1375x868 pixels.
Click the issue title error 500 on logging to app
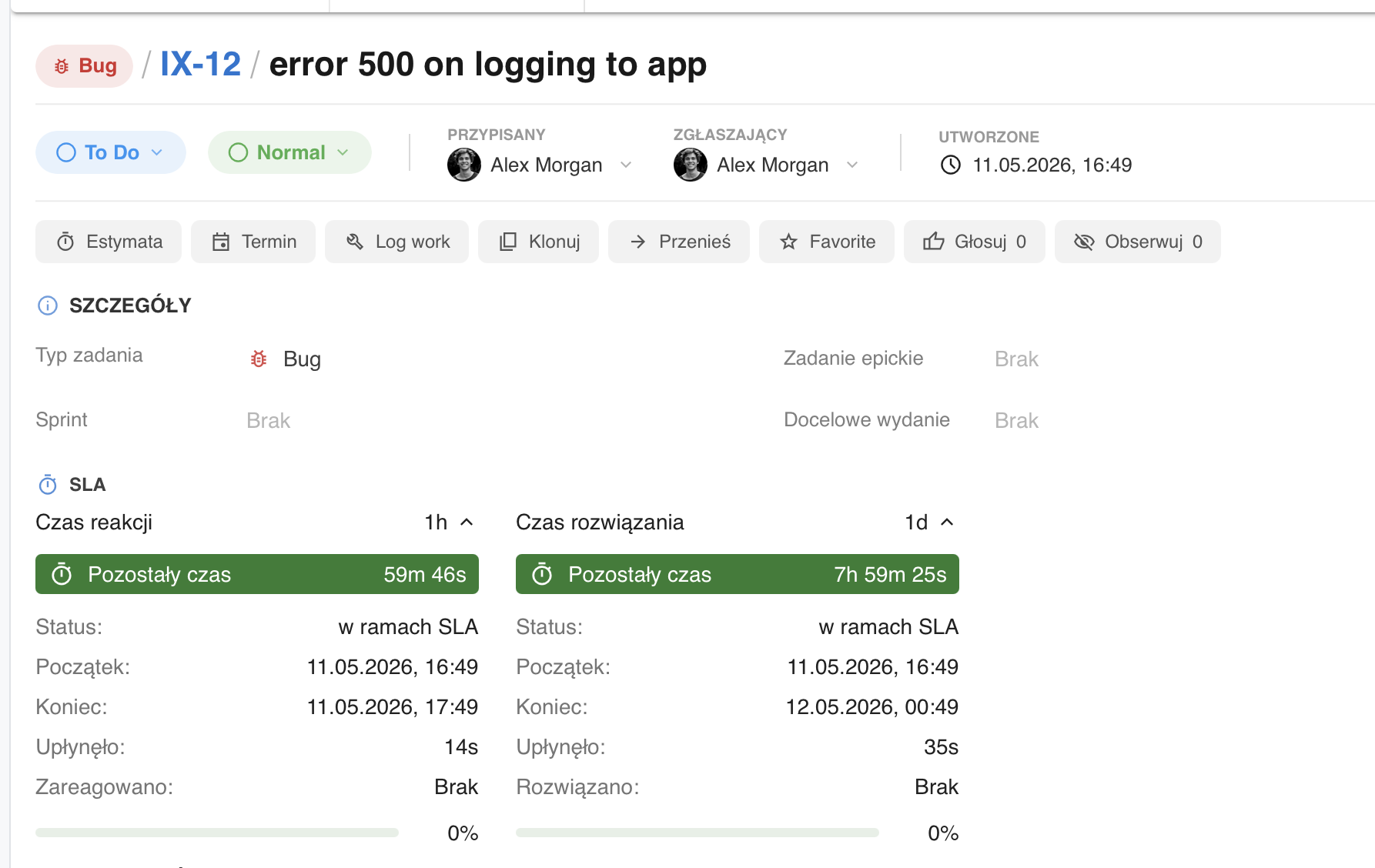point(488,65)
